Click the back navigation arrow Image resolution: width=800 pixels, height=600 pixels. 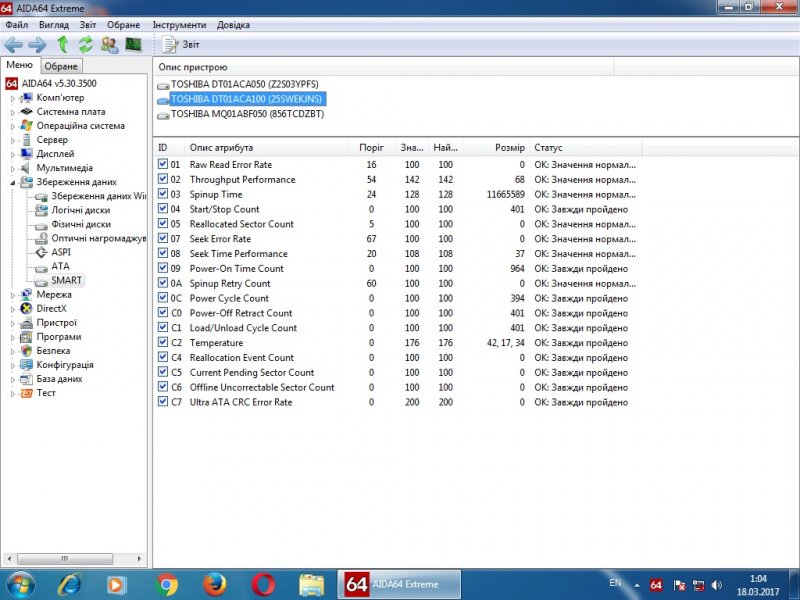[x=13, y=44]
